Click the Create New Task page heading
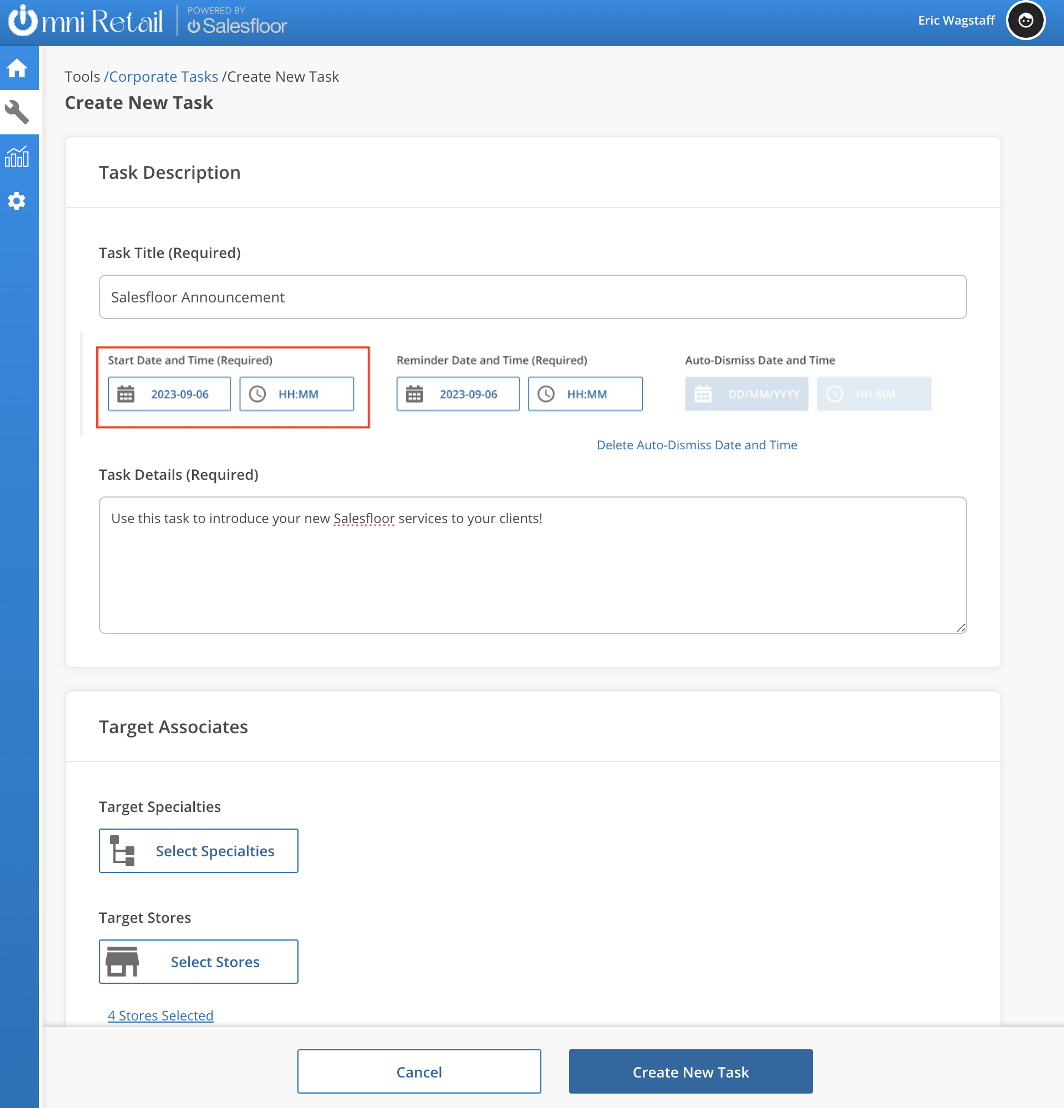1064x1108 pixels. click(139, 102)
